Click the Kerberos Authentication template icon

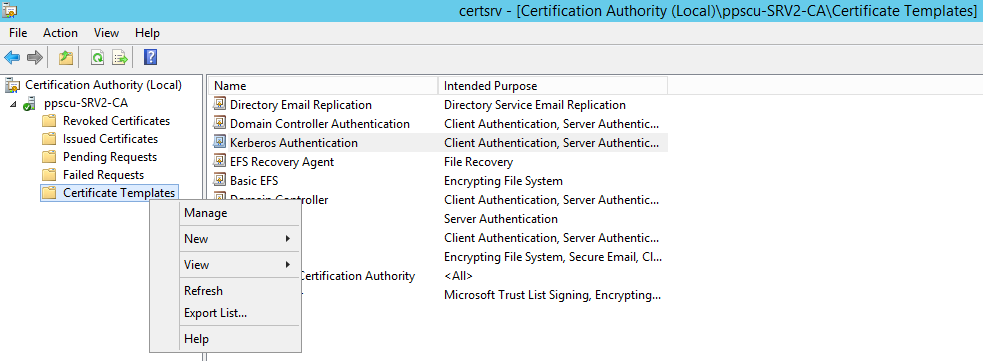point(219,142)
